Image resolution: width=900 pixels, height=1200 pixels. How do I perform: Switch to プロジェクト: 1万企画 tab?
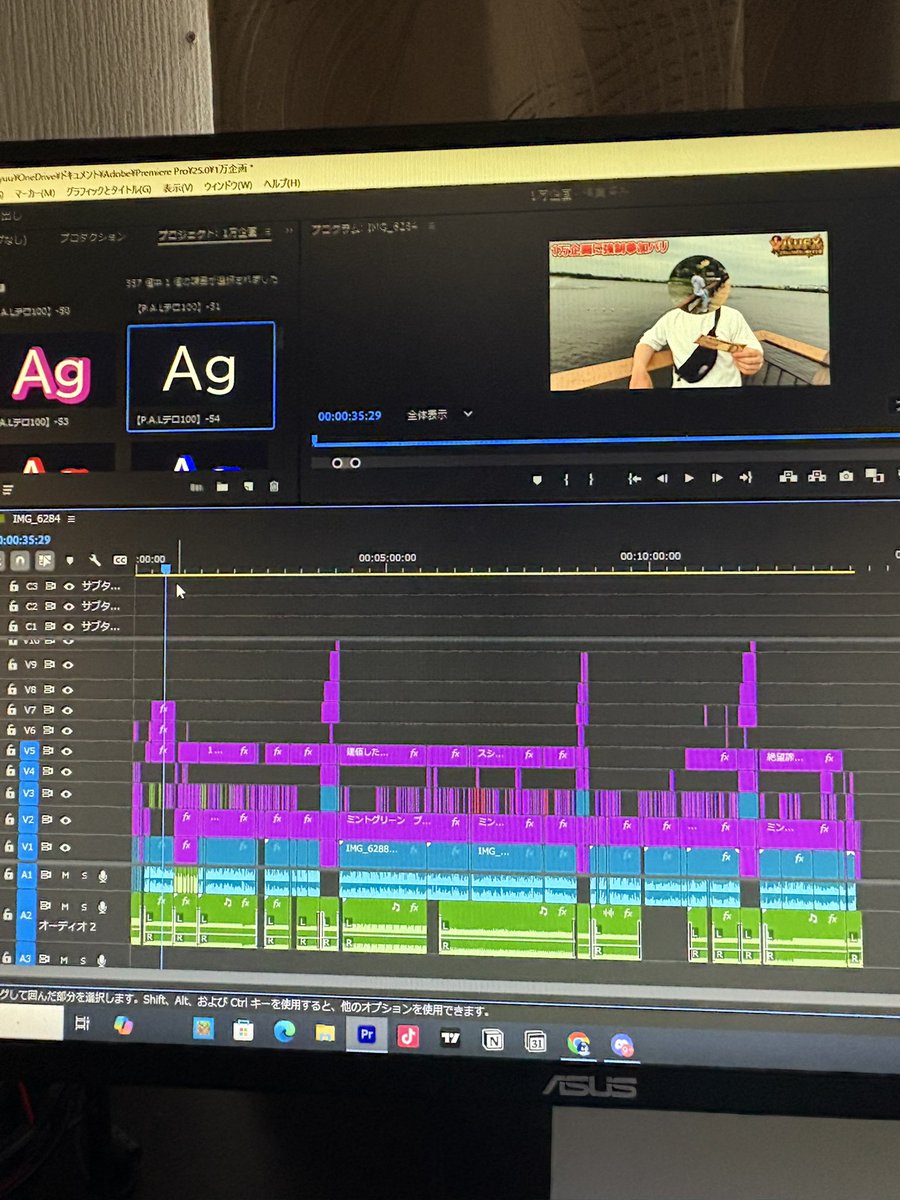tap(207, 234)
